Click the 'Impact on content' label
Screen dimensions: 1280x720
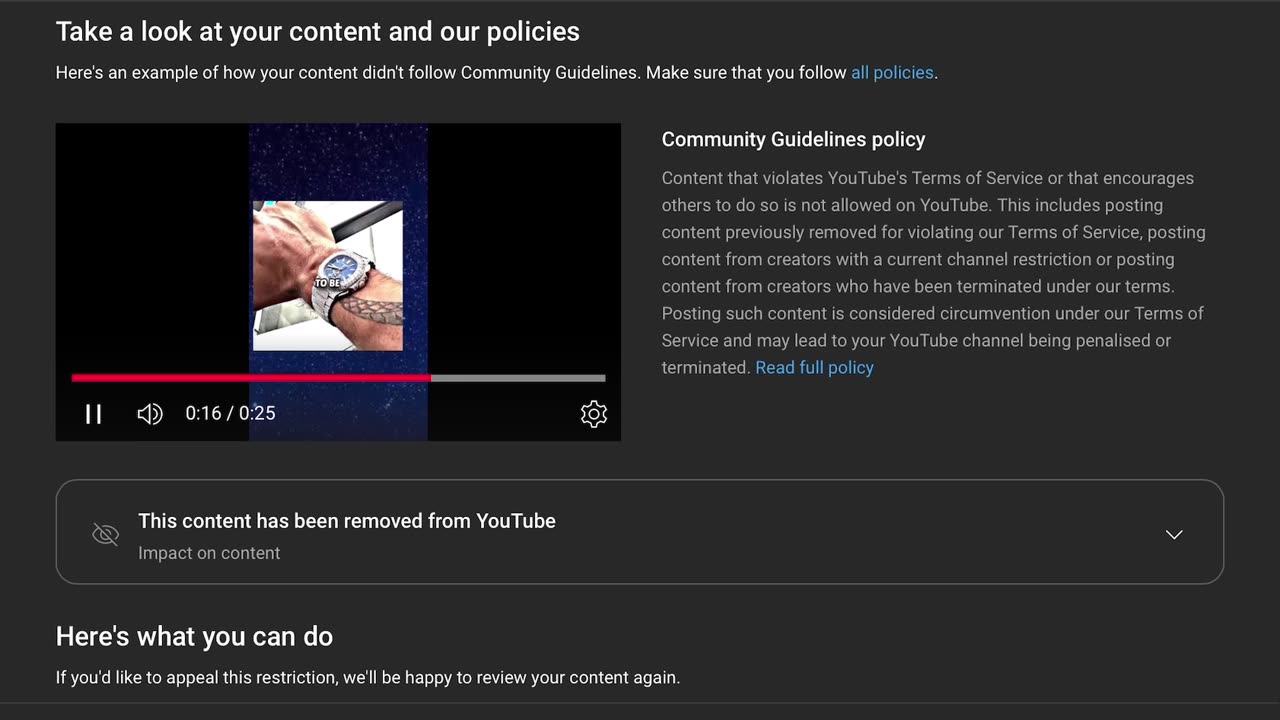[209, 553]
